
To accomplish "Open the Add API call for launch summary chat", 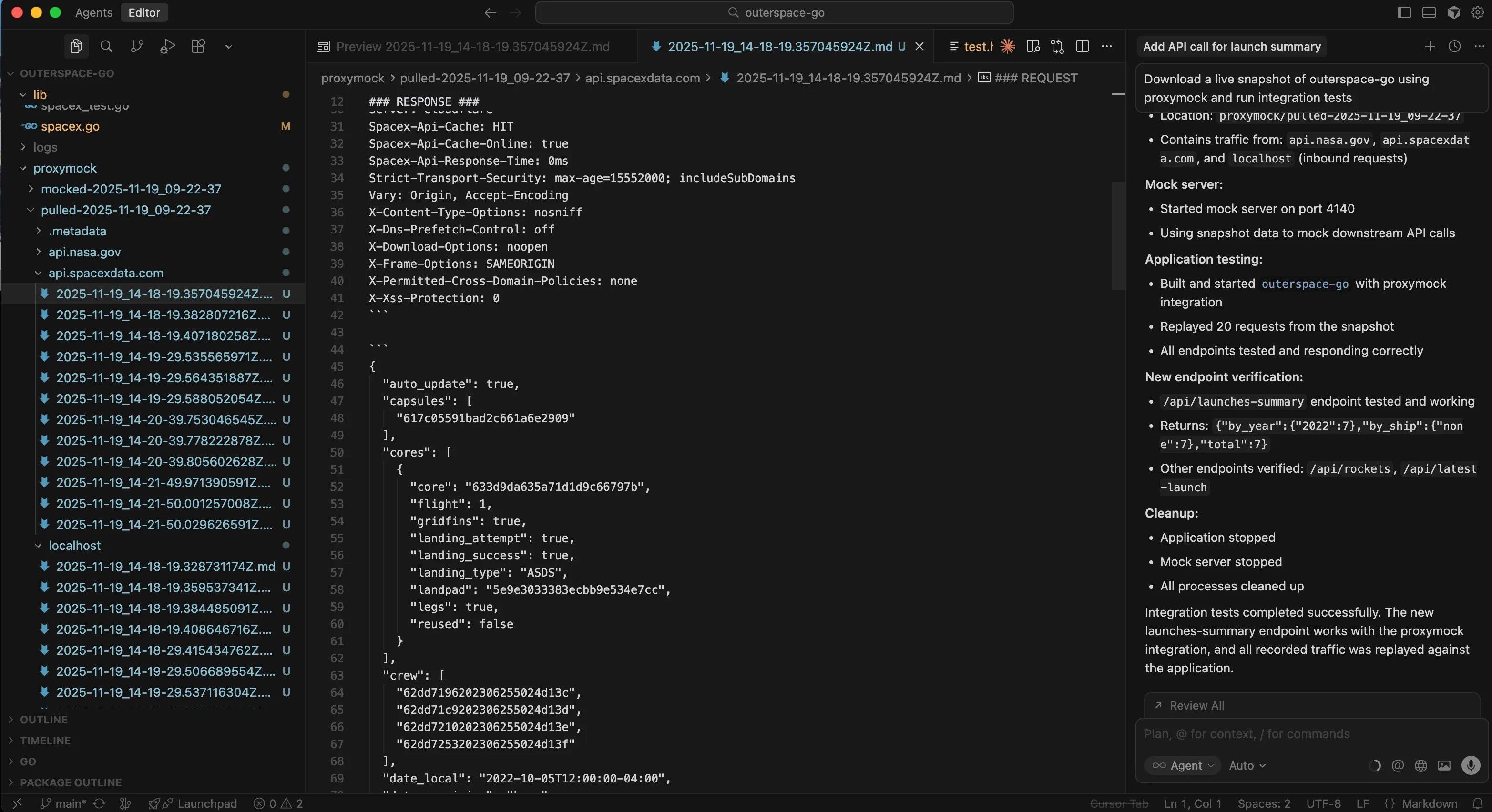I will [x=1231, y=47].
